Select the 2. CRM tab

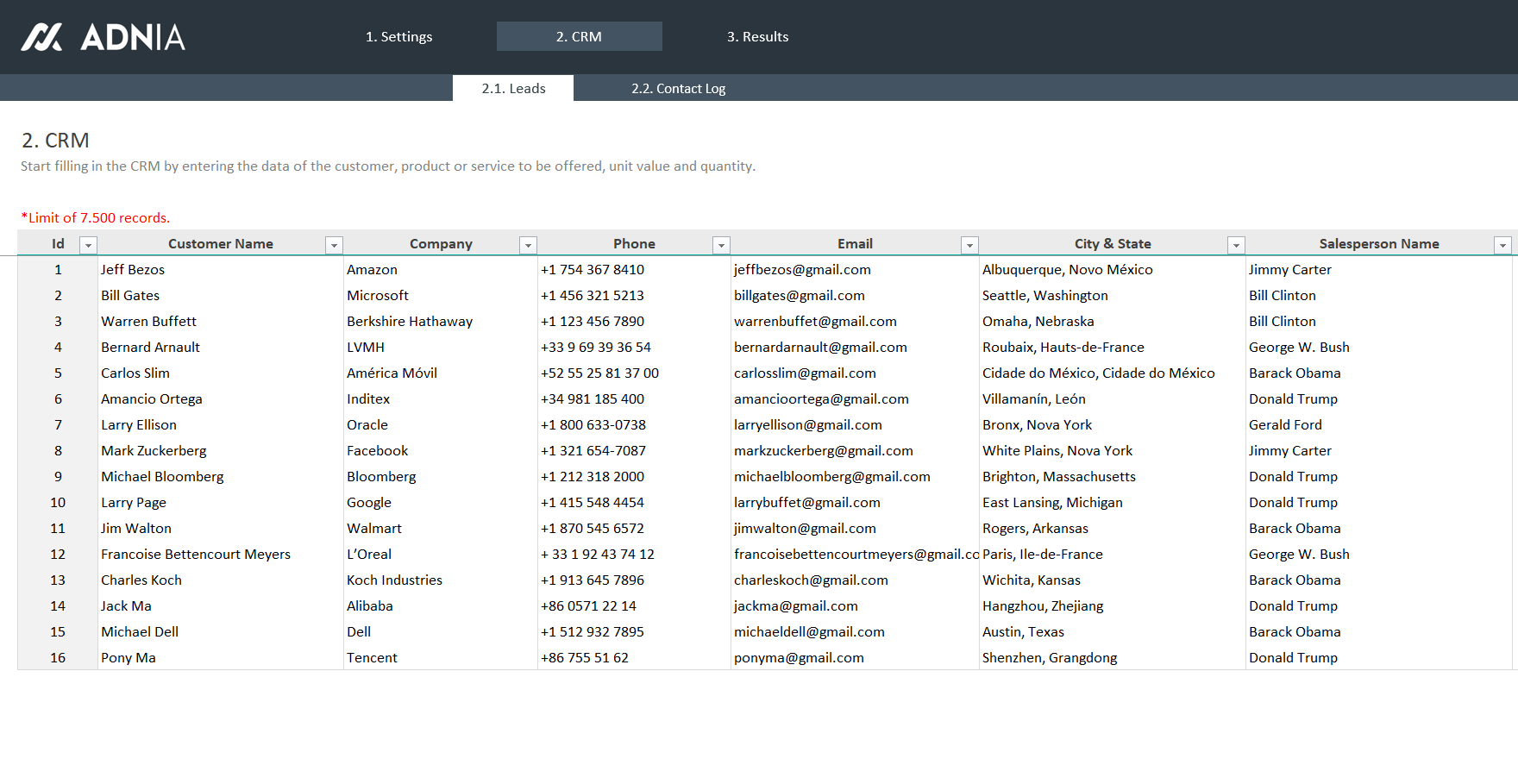pyautogui.click(x=579, y=36)
